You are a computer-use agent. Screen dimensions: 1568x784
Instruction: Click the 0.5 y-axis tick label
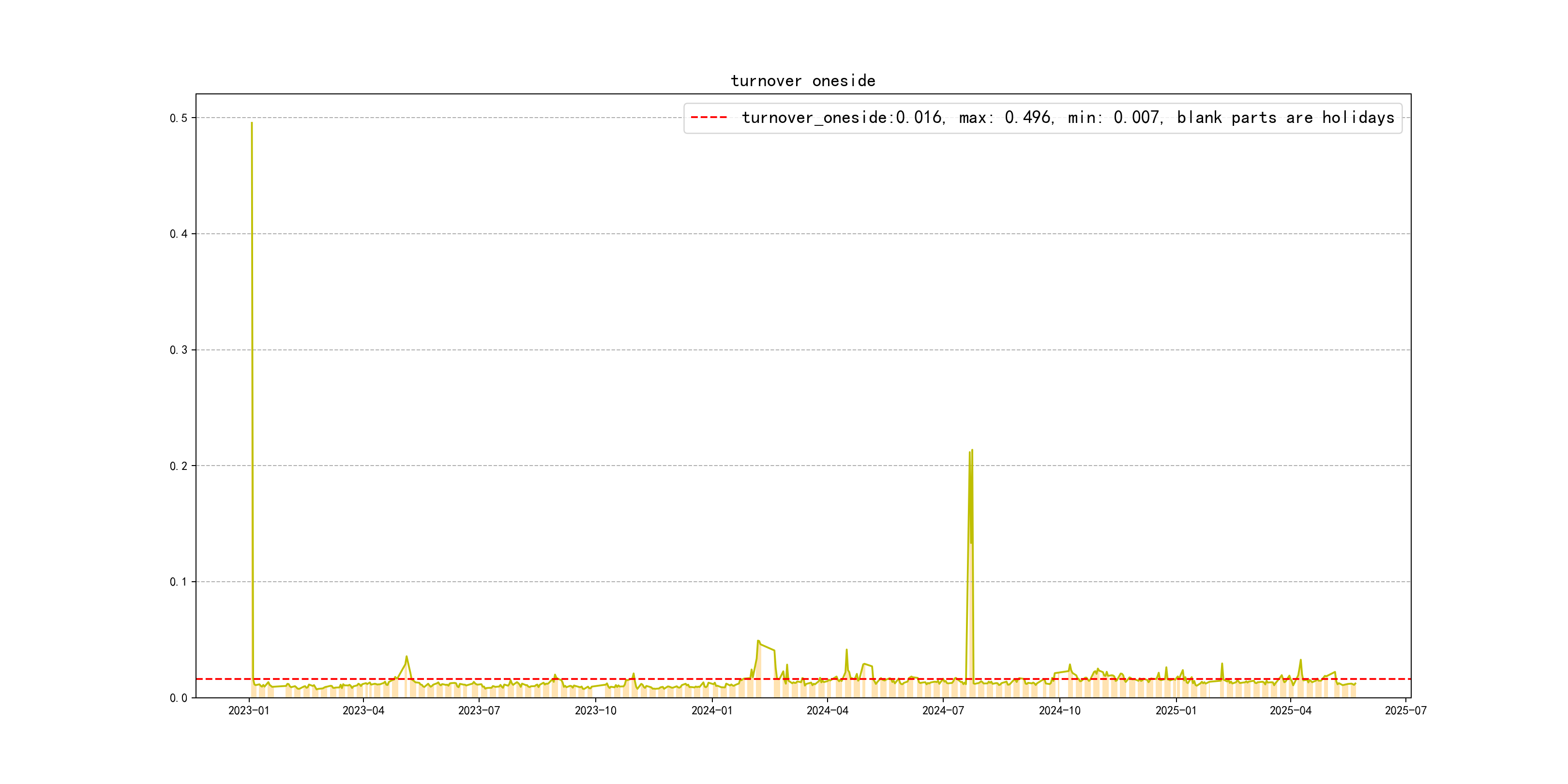(179, 118)
